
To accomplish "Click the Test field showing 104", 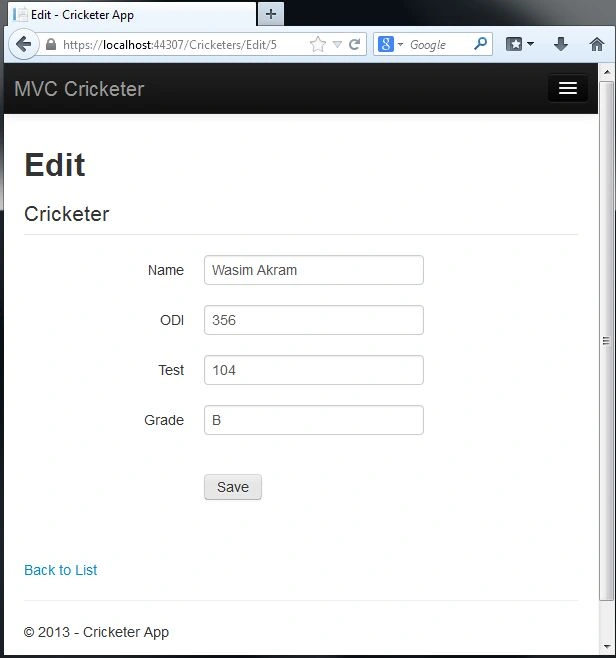I will point(313,370).
